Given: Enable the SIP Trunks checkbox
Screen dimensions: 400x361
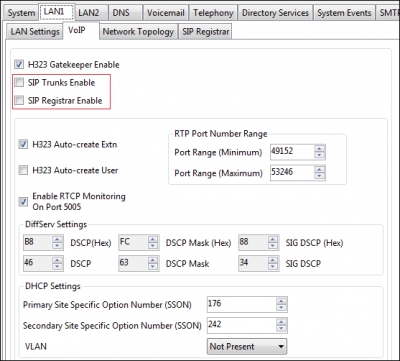Looking at the screenshot, I should click(19, 82).
